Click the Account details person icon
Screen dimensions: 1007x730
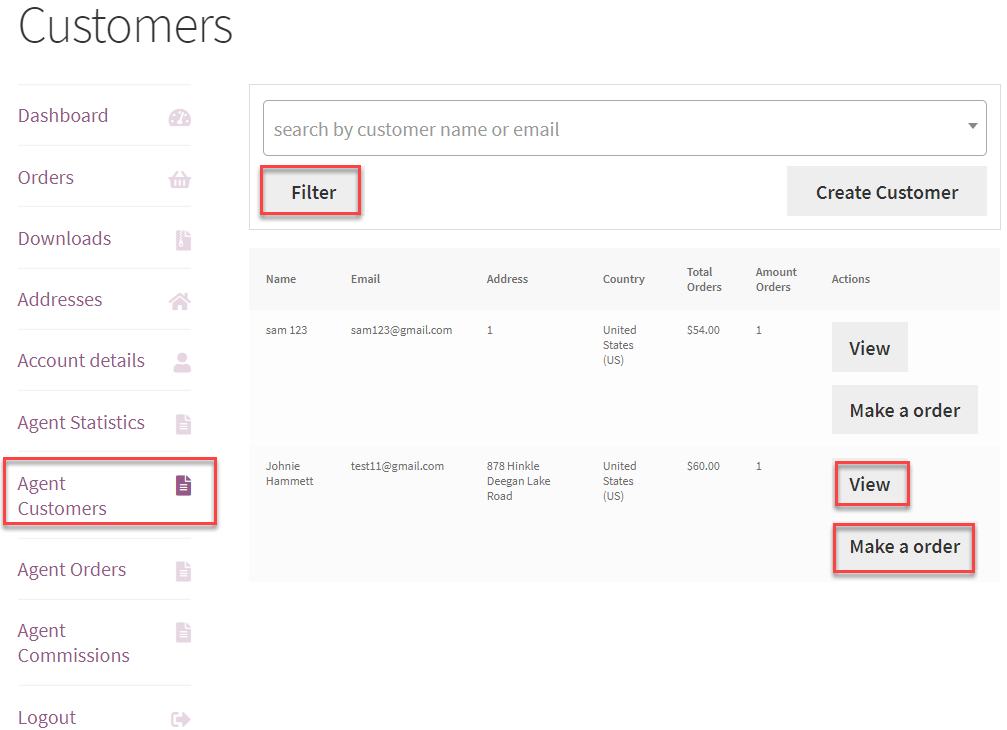[x=182, y=363]
